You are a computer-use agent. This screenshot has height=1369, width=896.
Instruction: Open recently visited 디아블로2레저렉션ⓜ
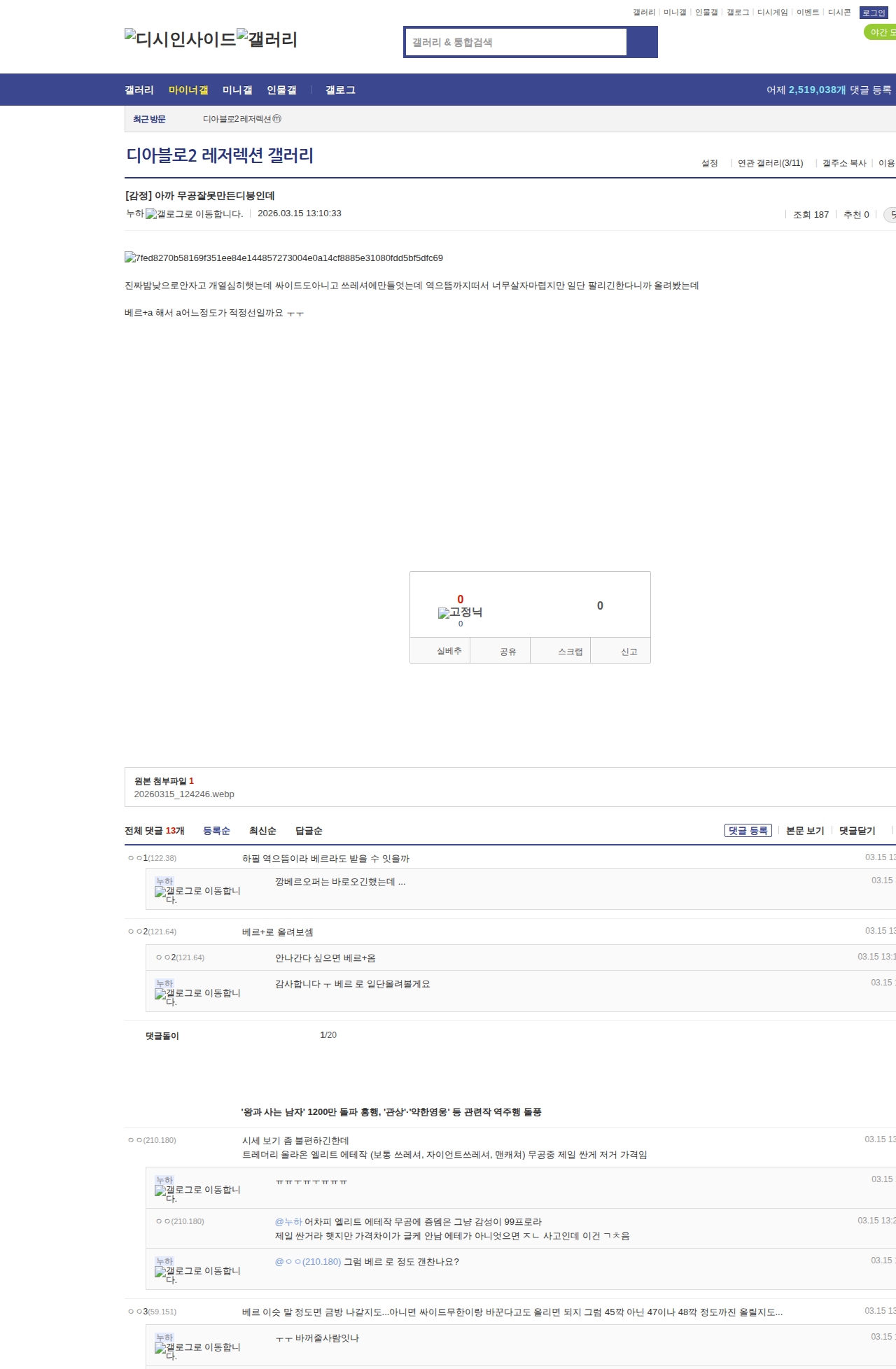(242, 119)
